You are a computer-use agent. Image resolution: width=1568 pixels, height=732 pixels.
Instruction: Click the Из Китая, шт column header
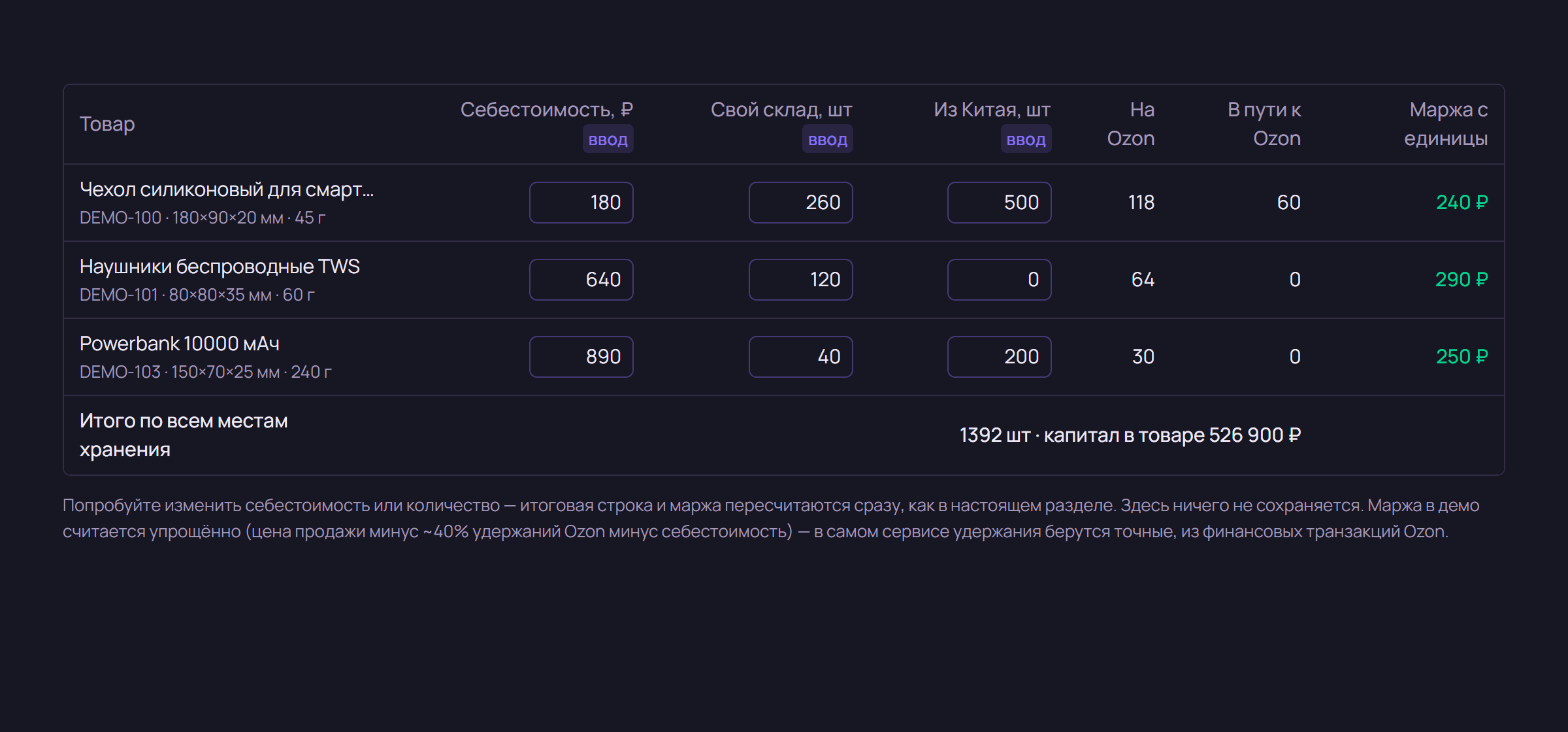(992, 110)
